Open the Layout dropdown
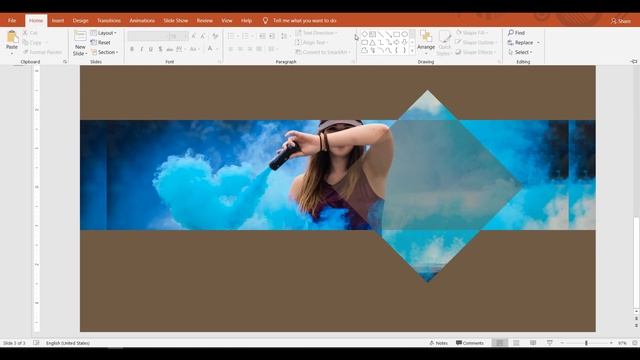Viewport: 640px width, 360px height. pyautogui.click(x=104, y=33)
